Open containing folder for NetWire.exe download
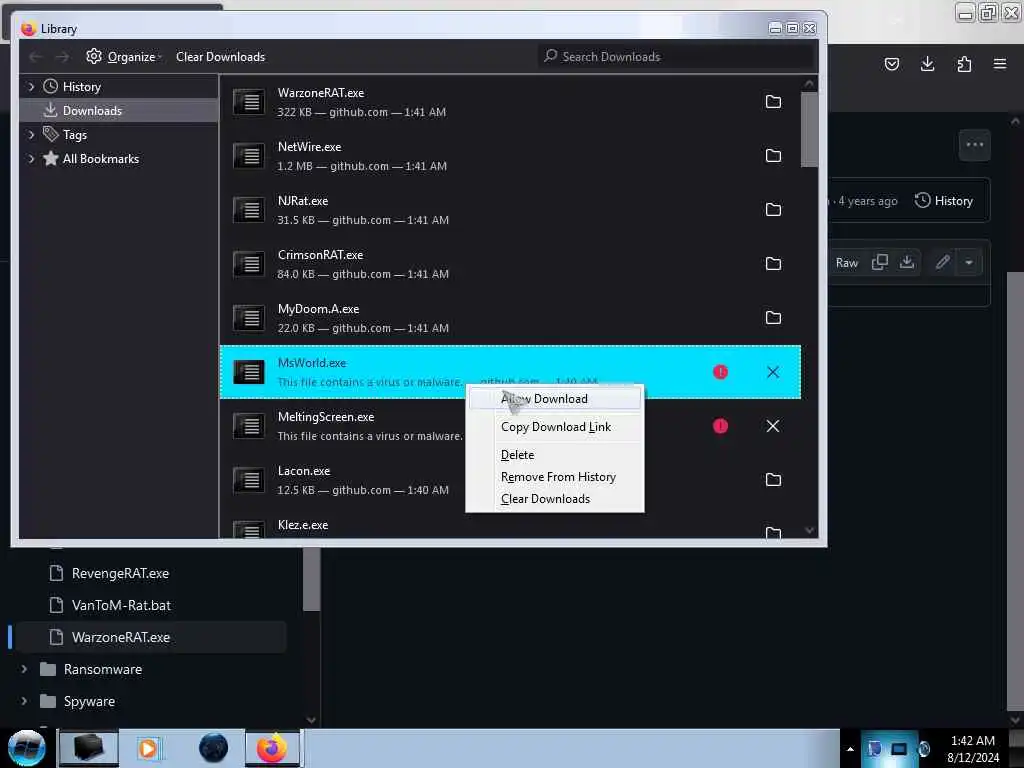 773,156
